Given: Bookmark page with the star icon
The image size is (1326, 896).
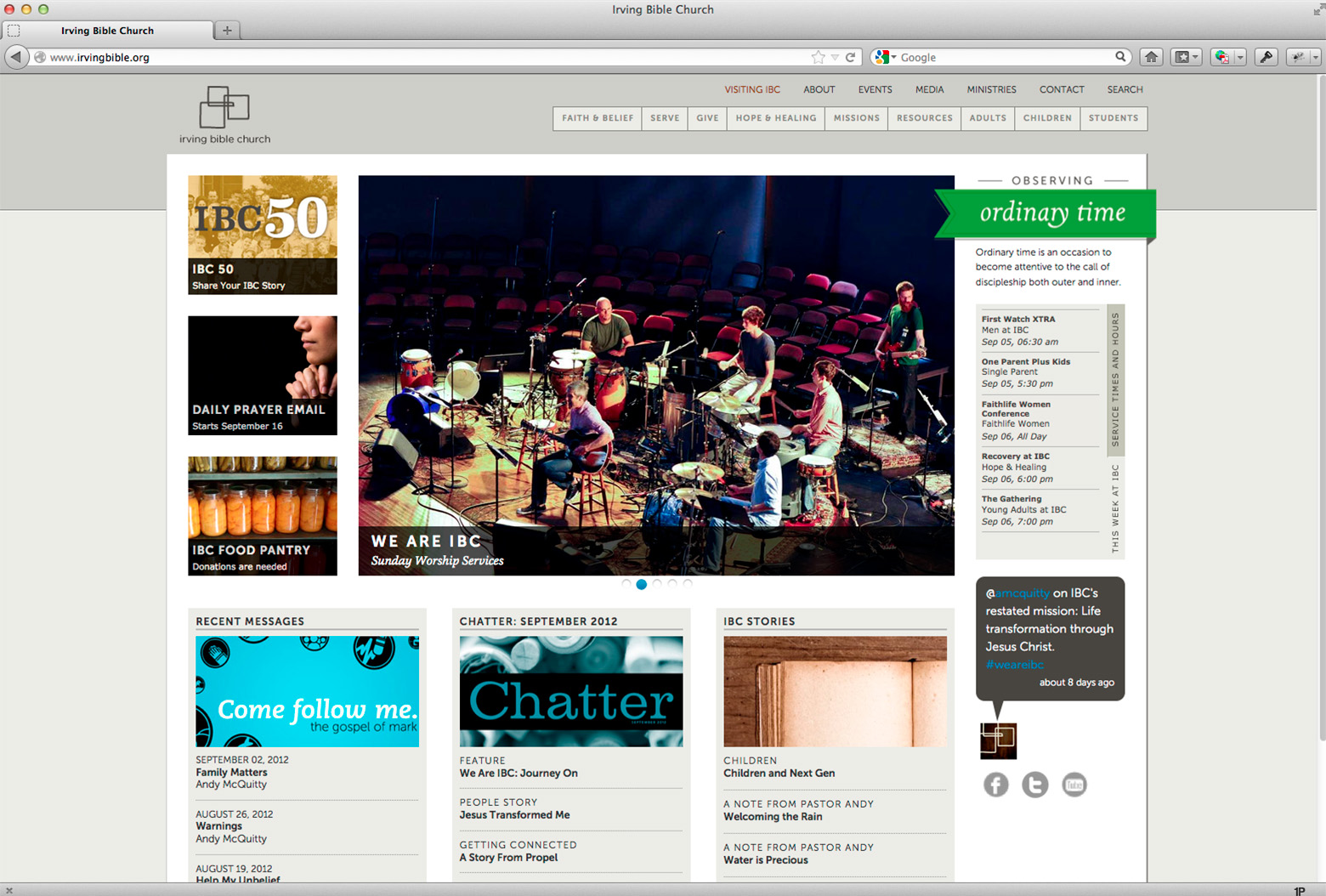Looking at the screenshot, I should coord(818,57).
